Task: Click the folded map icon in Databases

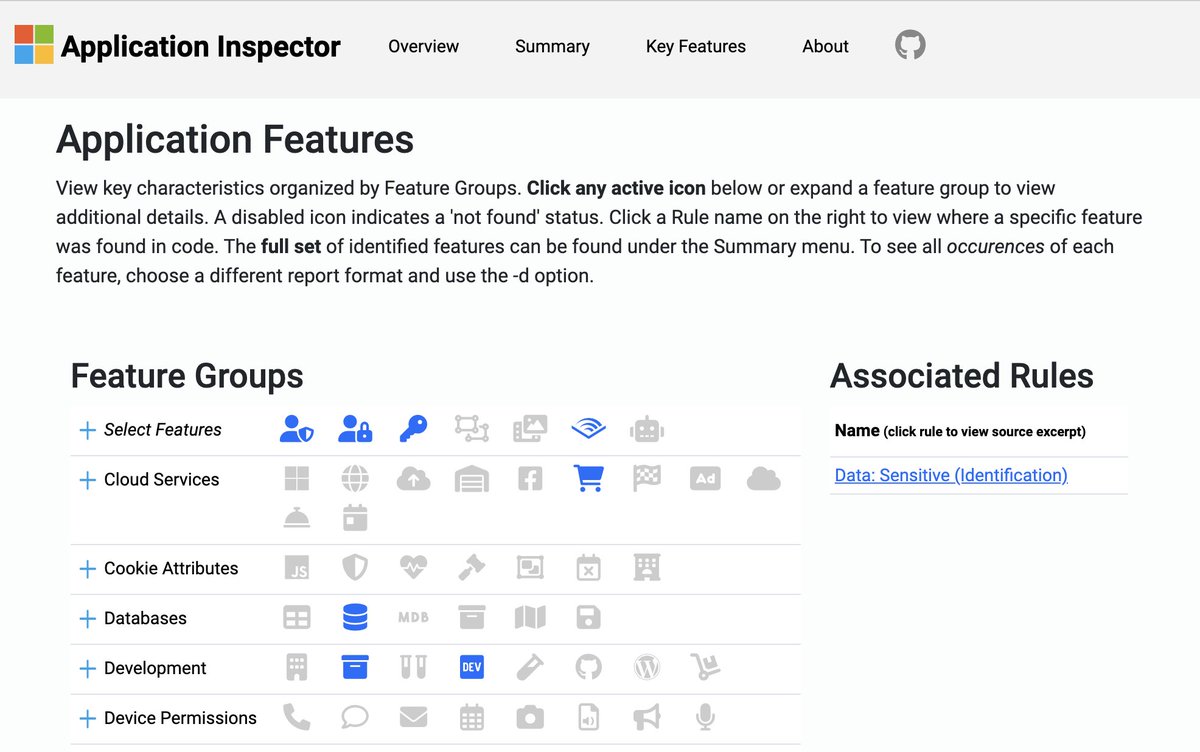Action: (x=530, y=618)
